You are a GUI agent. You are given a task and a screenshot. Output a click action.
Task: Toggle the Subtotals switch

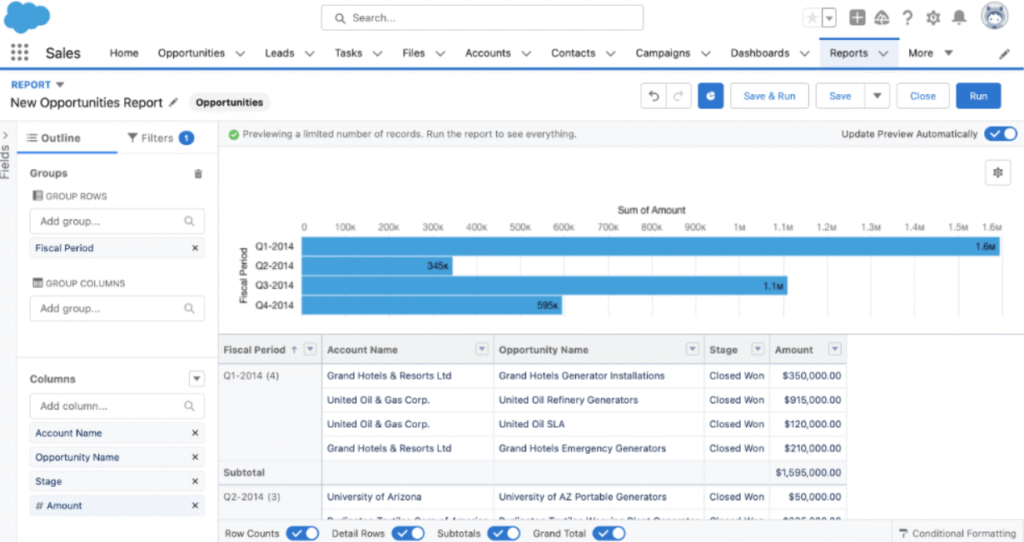pos(504,534)
